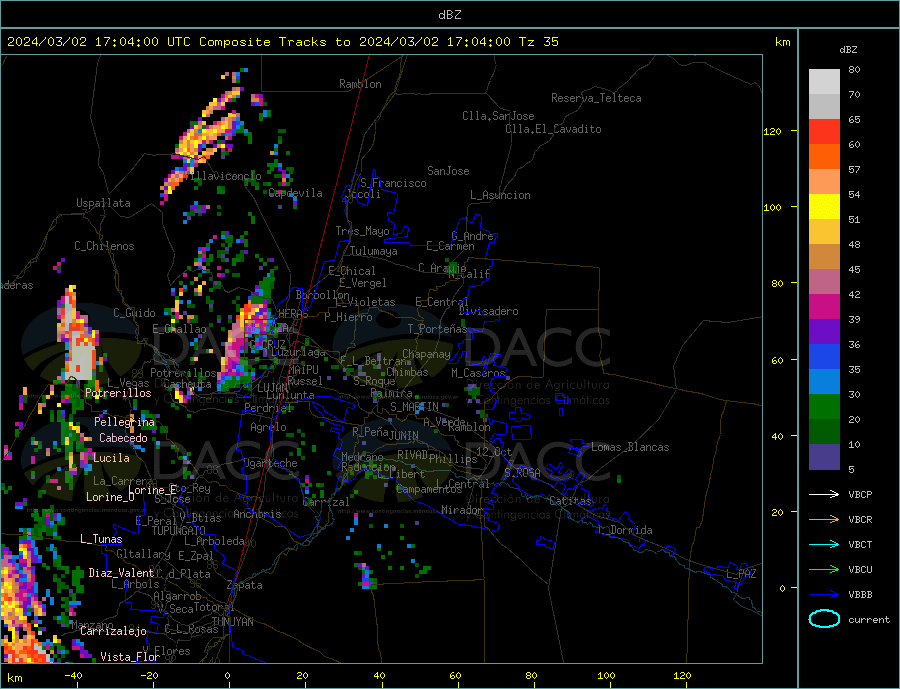Image resolution: width=900 pixels, height=689 pixels.
Task: Click the Diaz_Valent label
Action: click(x=121, y=573)
